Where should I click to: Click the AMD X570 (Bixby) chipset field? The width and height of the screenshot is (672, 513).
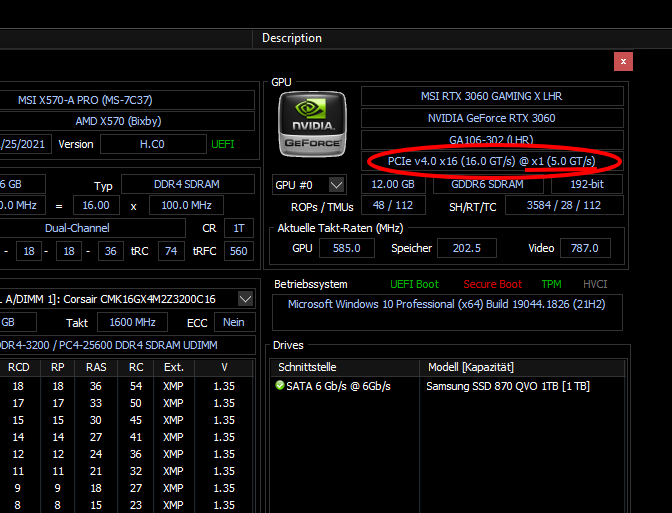(x=127, y=121)
